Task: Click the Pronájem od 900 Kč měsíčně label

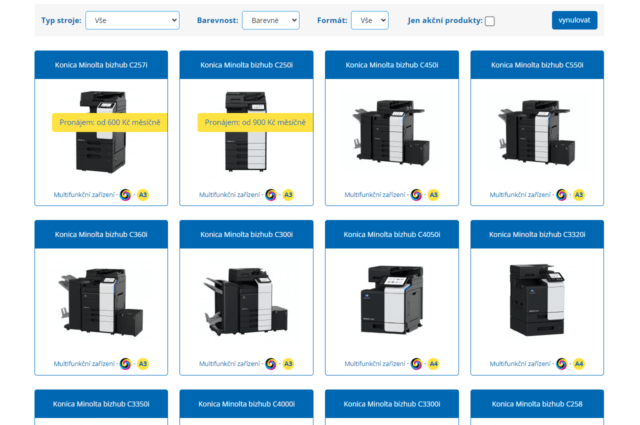Action: [x=255, y=122]
